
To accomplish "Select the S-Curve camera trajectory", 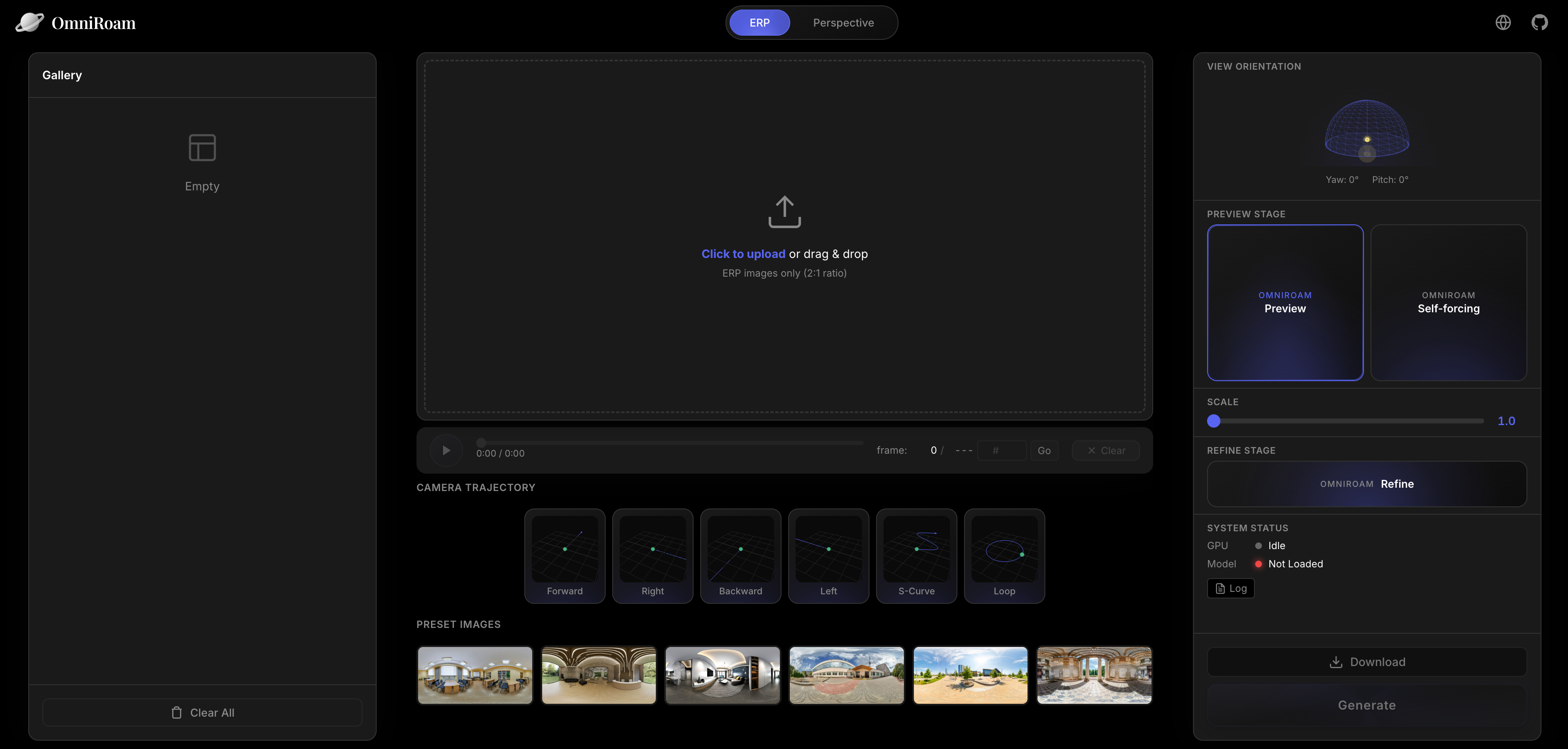I will (916, 555).
